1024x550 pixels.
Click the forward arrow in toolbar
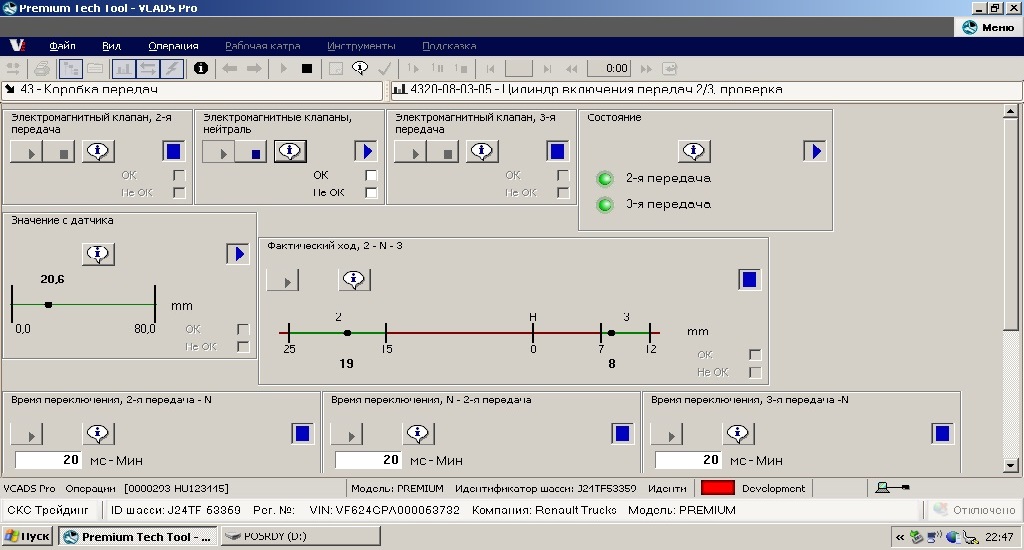253,69
